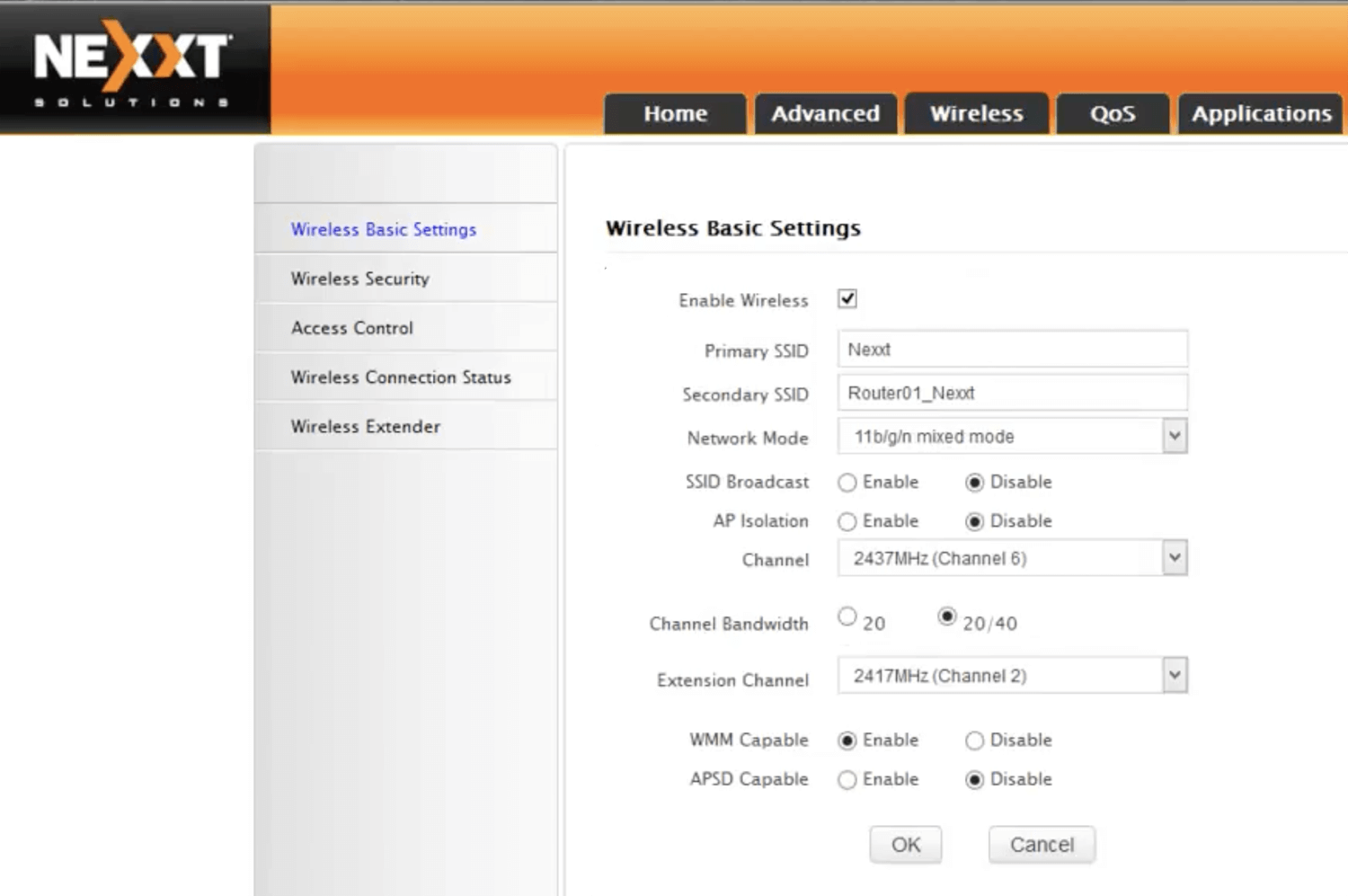Select Enable for AP Isolation
The image size is (1348, 896).
click(847, 522)
